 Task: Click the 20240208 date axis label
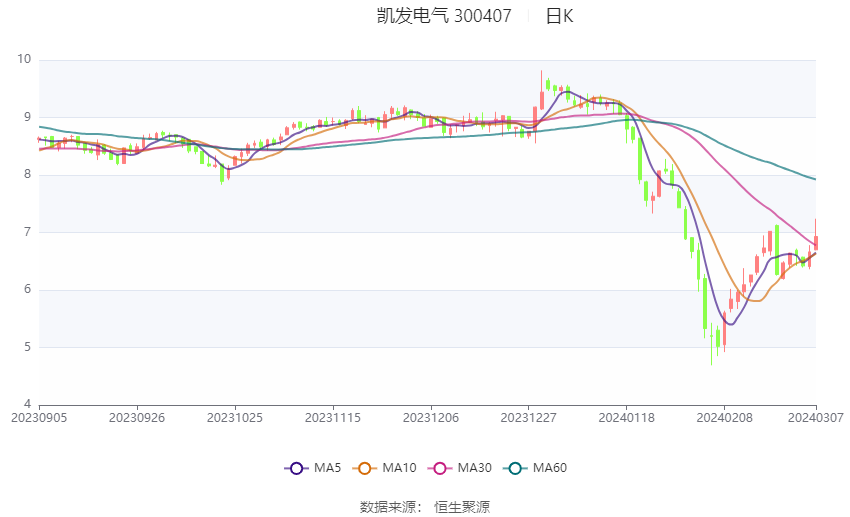[x=724, y=418]
